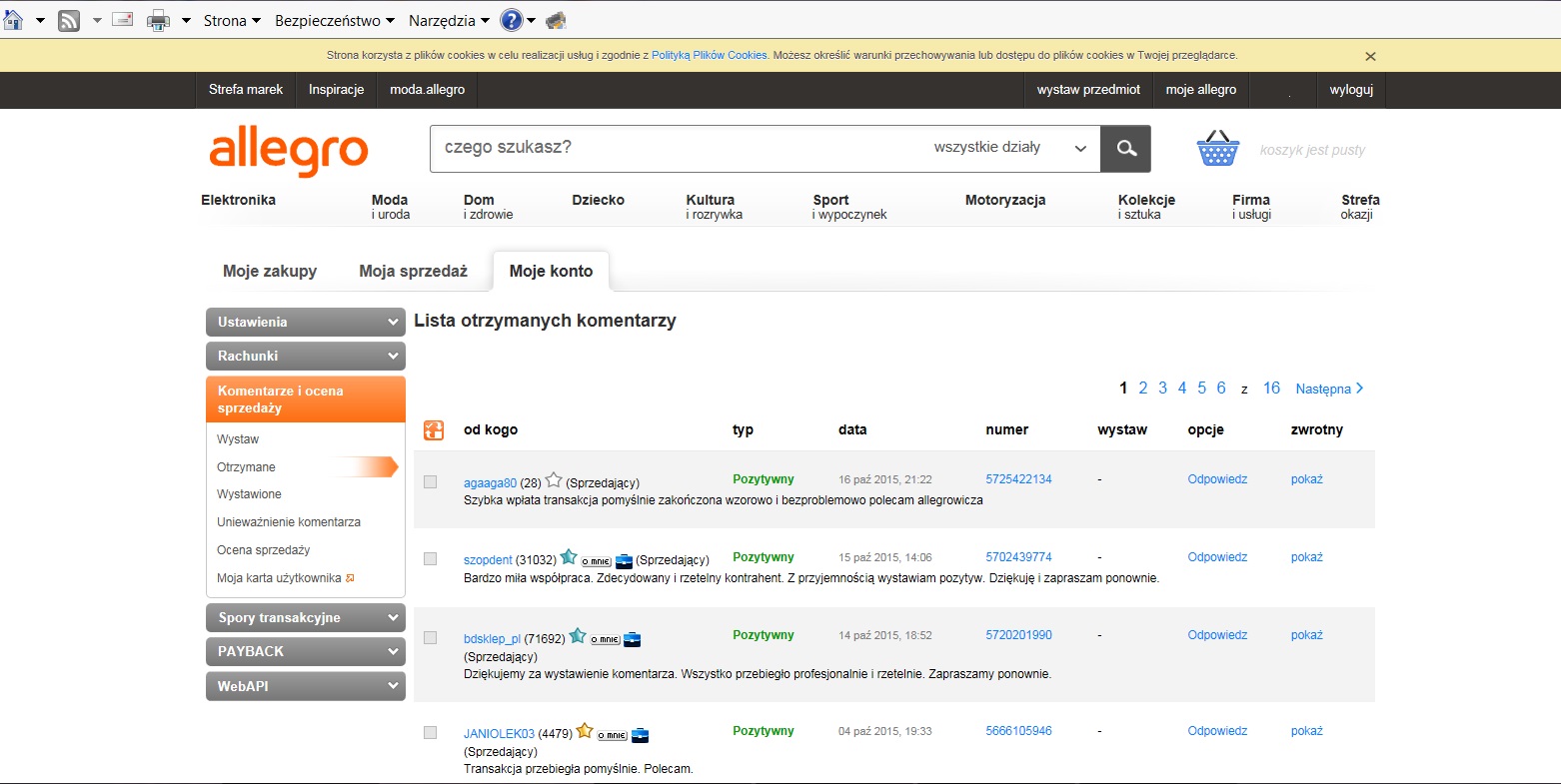This screenshot has width=1561, height=784.
Task: Open the Help dropdown arrow
Action: pyautogui.click(x=532, y=21)
